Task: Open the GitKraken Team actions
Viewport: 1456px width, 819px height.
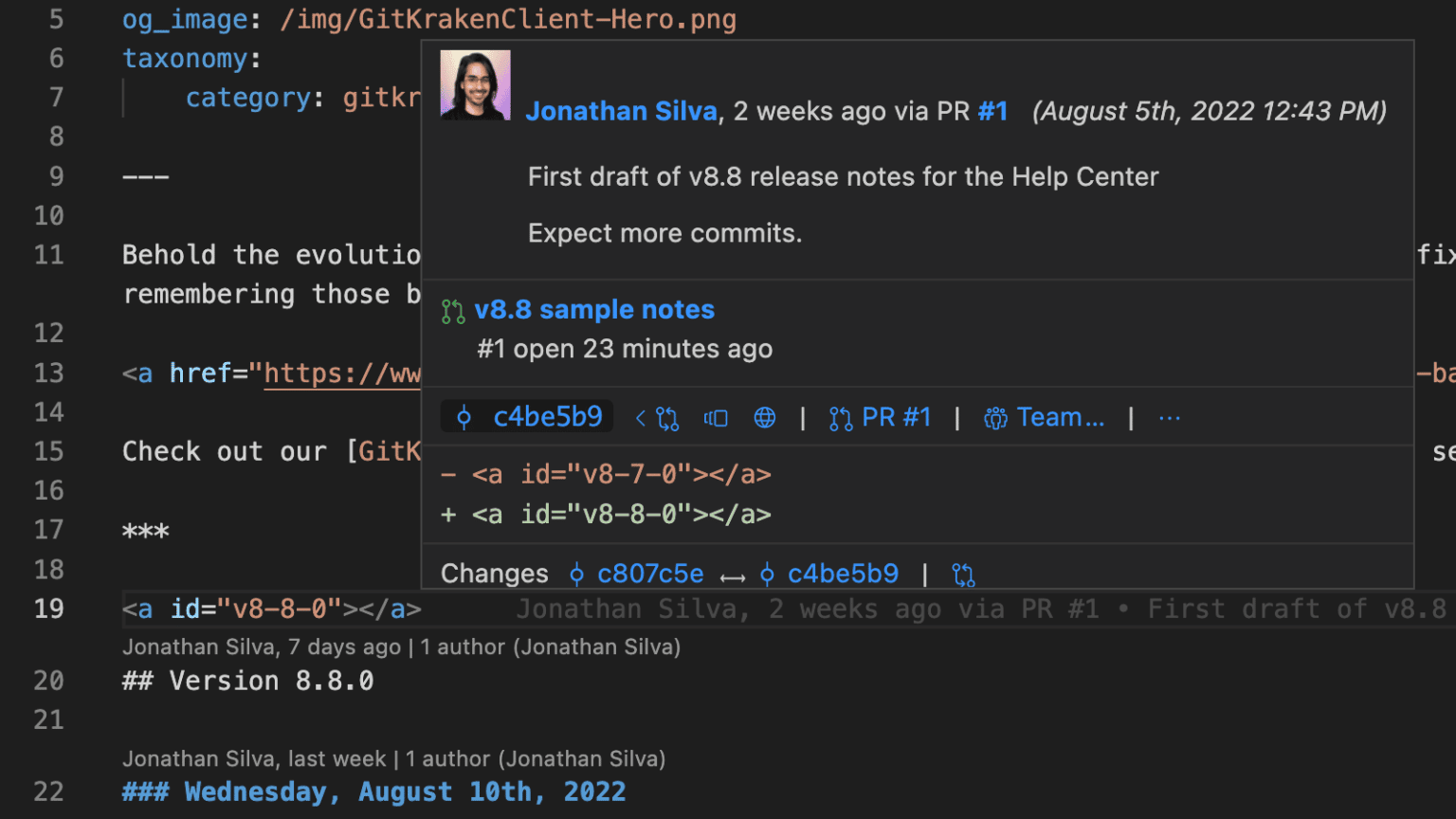Action: pyautogui.click(x=1044, y=417)
